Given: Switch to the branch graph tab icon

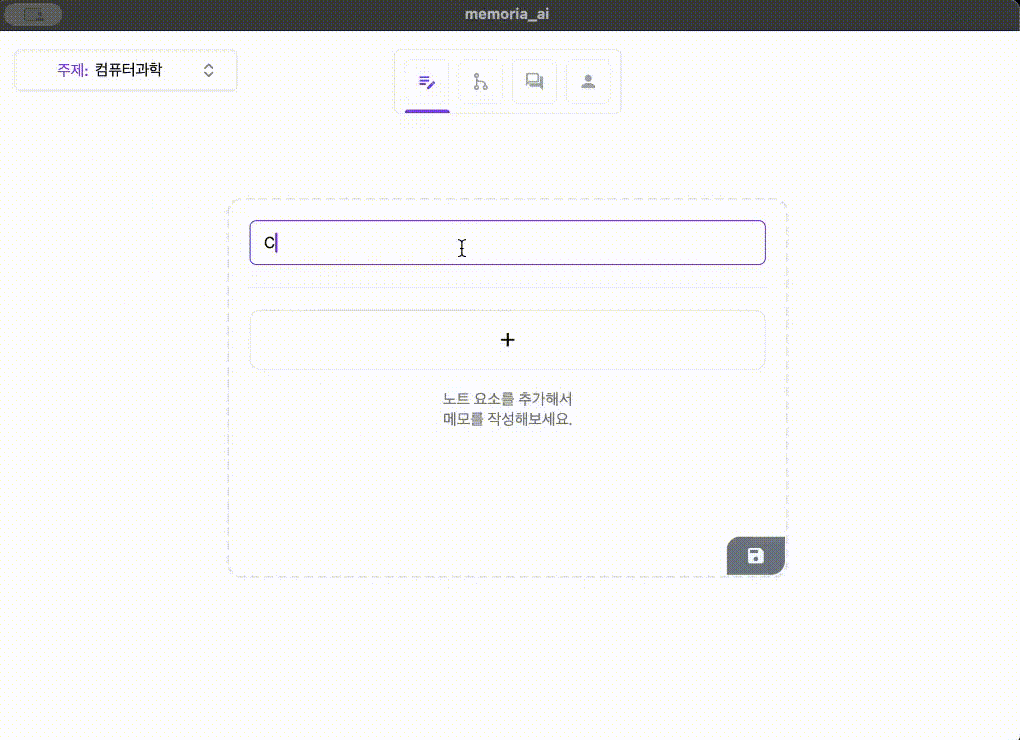Looking at the screenshot, I should click(x=481, y=82).
